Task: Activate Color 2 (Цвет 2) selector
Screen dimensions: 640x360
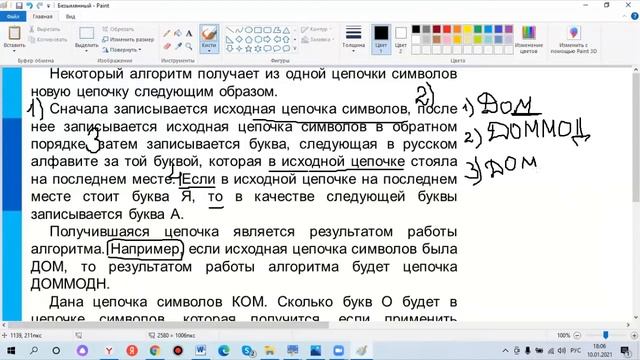Action: tap(401, 39)
